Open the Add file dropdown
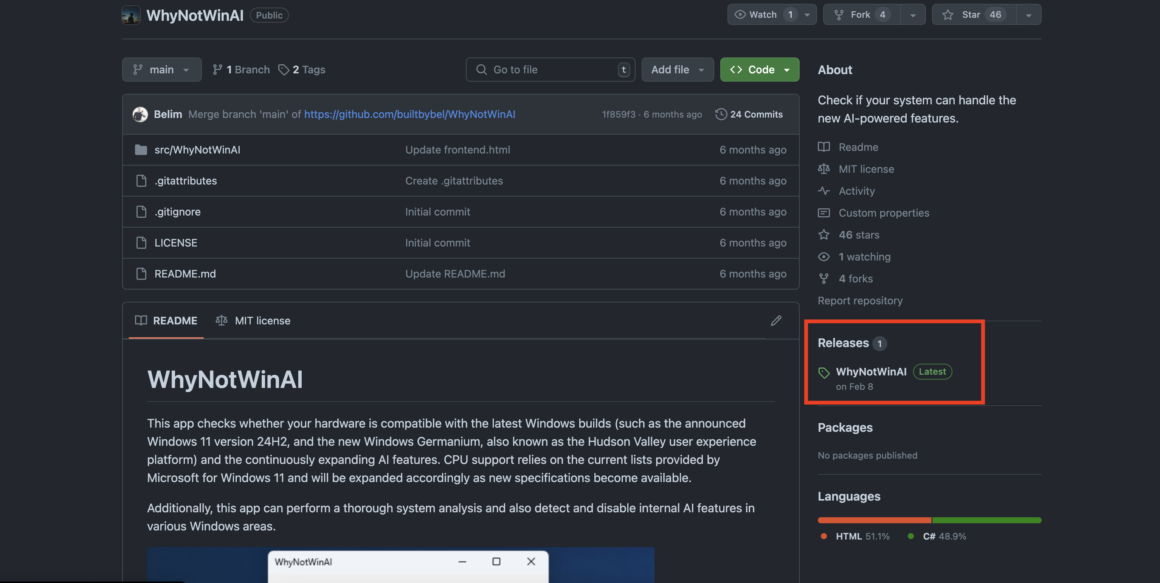Image resolution: width=1160 pixels, height=583 pixels. [x=678, y=70]
